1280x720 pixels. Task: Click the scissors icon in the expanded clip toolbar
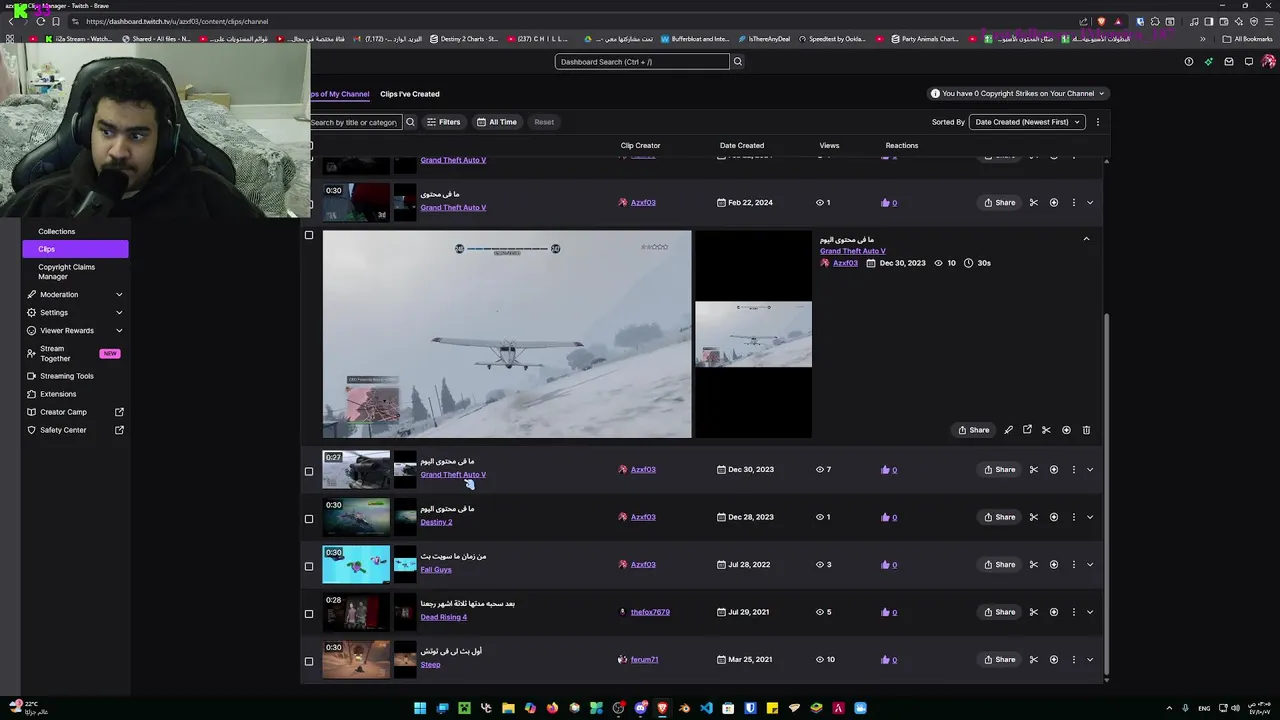click(x=1046, y=430)
